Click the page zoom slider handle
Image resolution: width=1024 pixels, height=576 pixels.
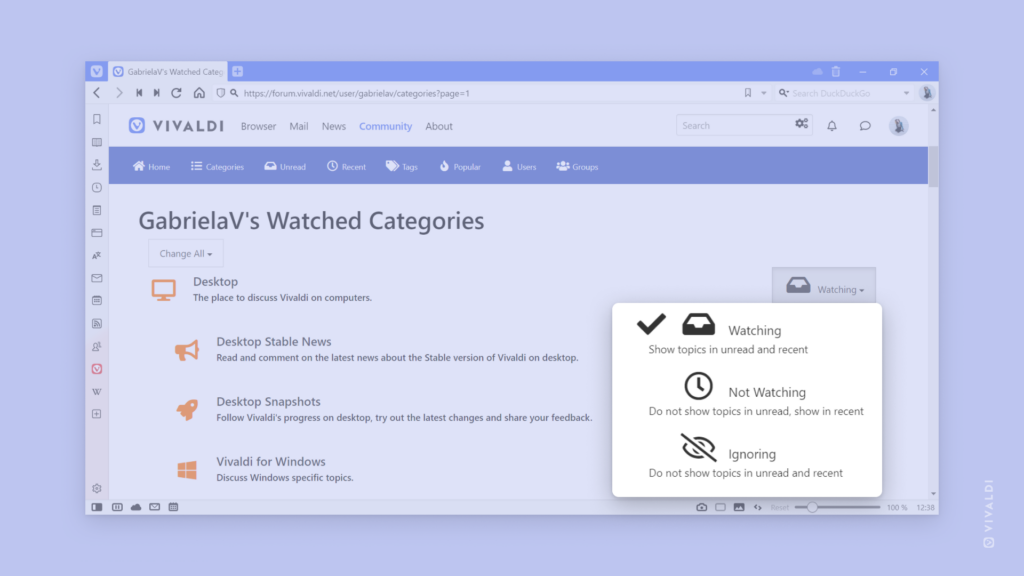coord(812,507)
